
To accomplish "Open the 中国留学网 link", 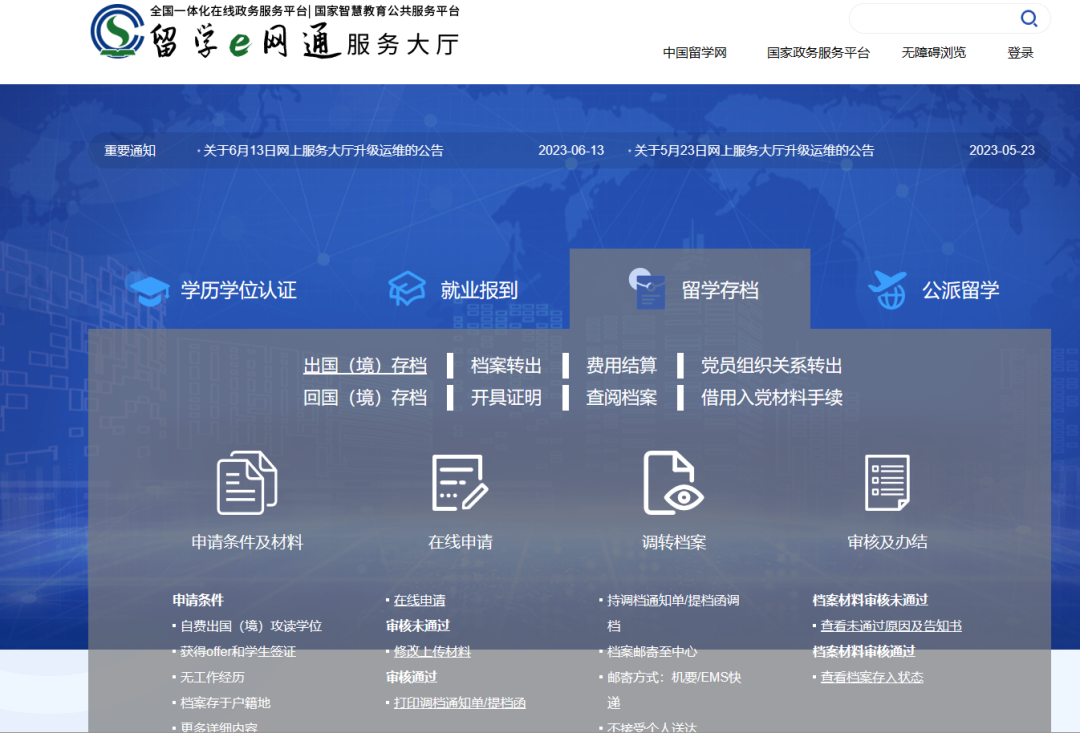I will tap(694, 53).
